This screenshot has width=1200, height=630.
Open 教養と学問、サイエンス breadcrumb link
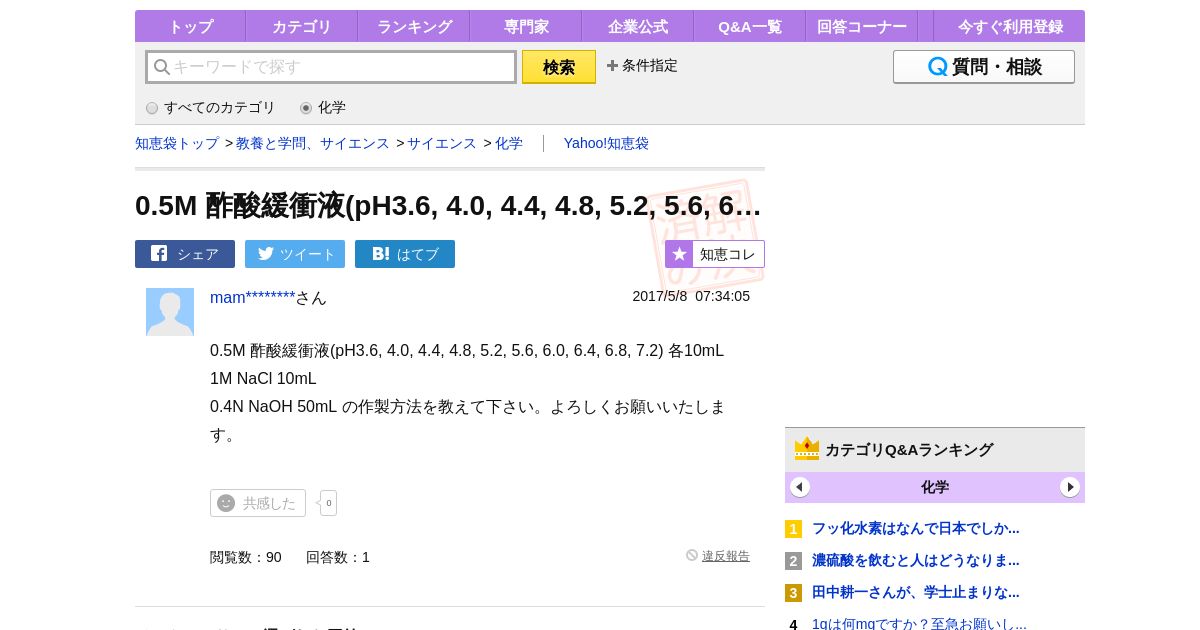pyautogui.click(x=313, y=144)
